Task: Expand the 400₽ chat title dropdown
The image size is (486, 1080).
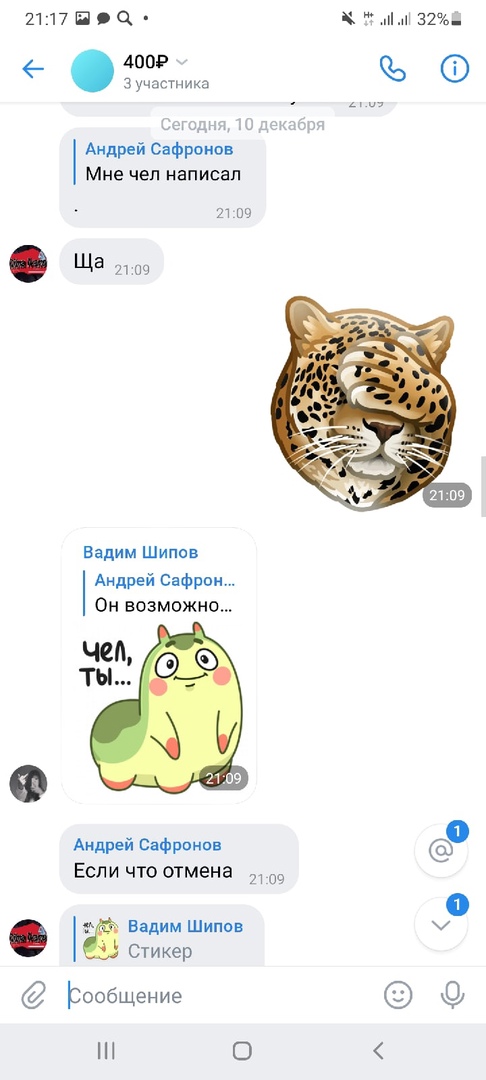Action: 182,62
